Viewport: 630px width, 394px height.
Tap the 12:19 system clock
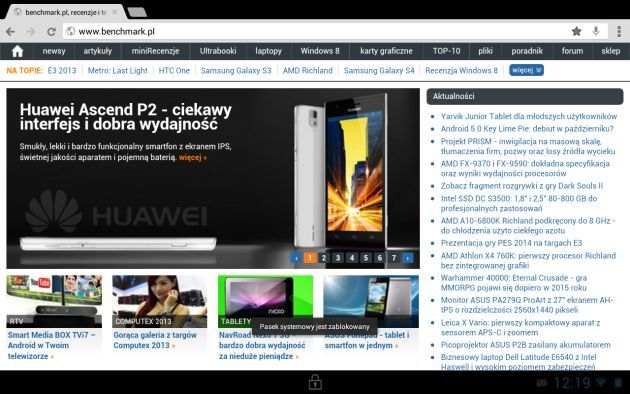tap(572, 383)
